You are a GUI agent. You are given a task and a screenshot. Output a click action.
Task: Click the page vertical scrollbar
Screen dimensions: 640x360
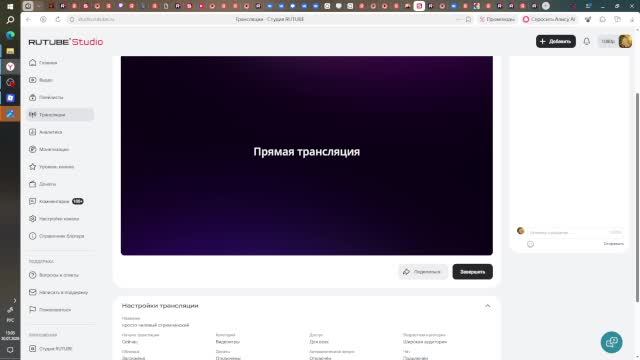[637, 197]
